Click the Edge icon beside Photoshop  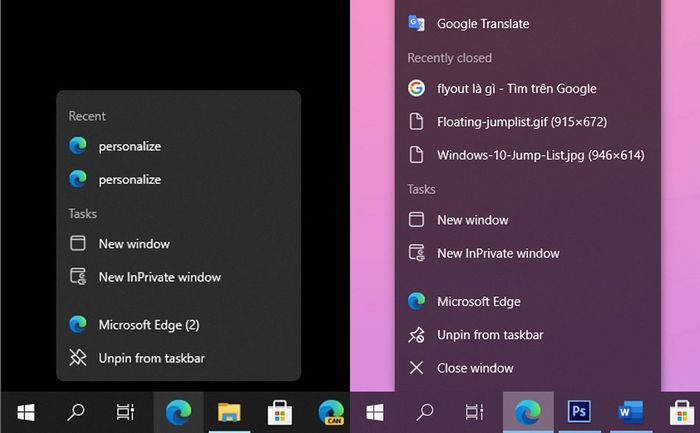point(526,411)
